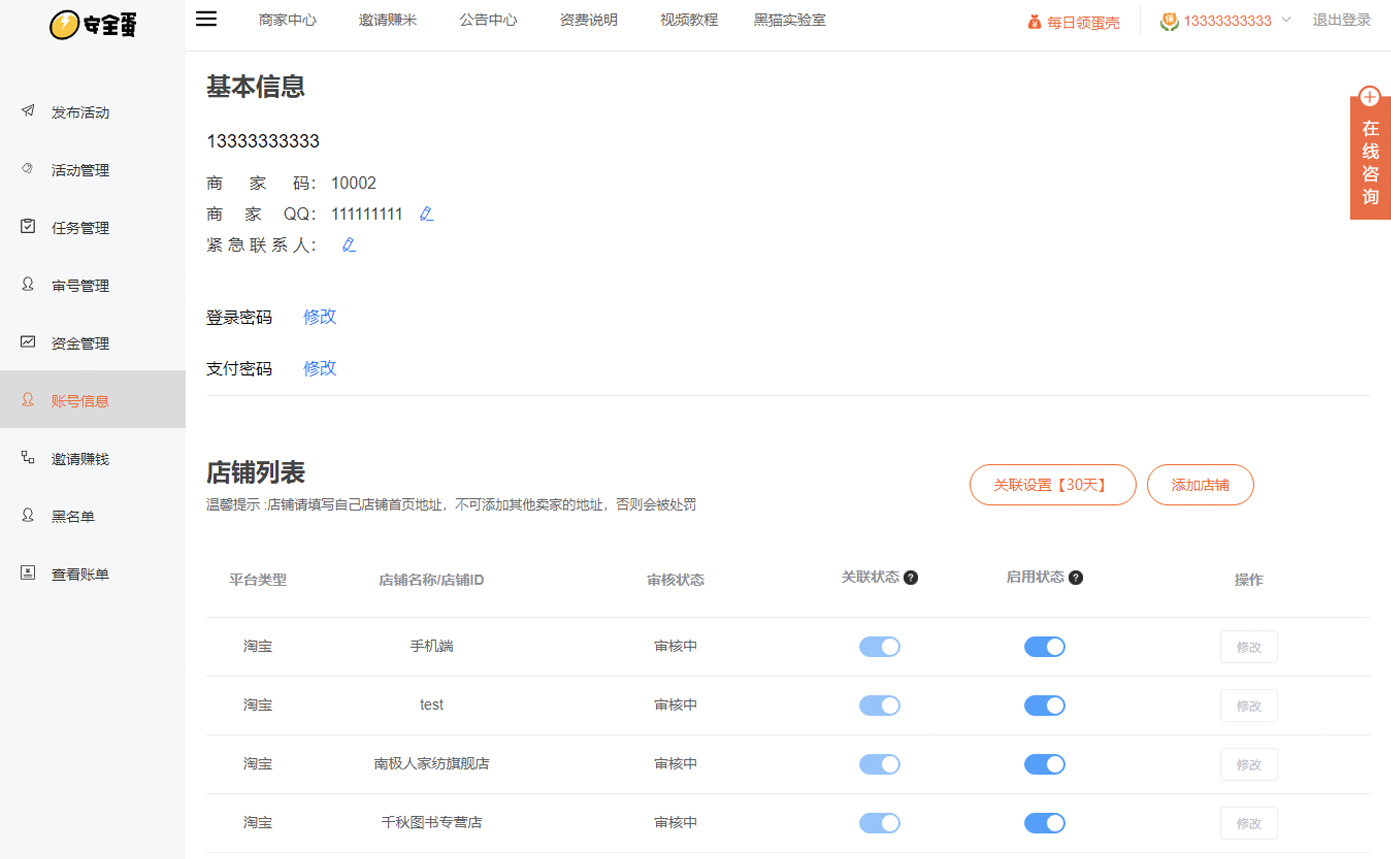Click 修改 link beside 登录密码
The width and height of the screenshot is (1391, 859).
pyautogui.click(x=320, y=317)
